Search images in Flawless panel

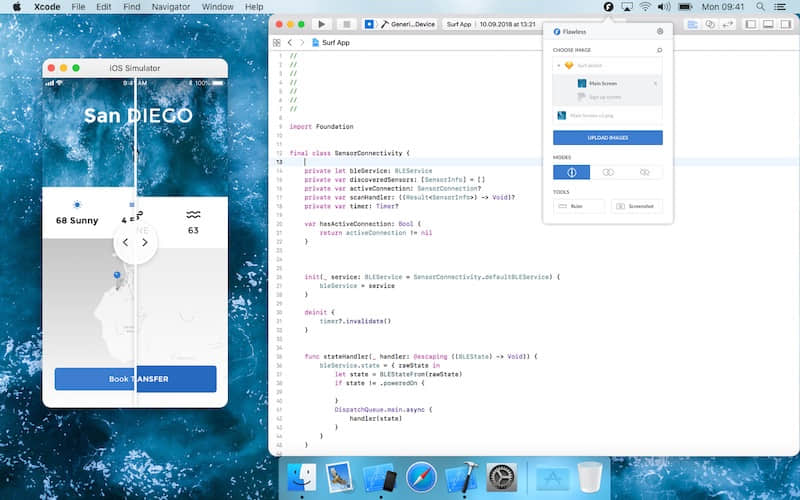659,50
